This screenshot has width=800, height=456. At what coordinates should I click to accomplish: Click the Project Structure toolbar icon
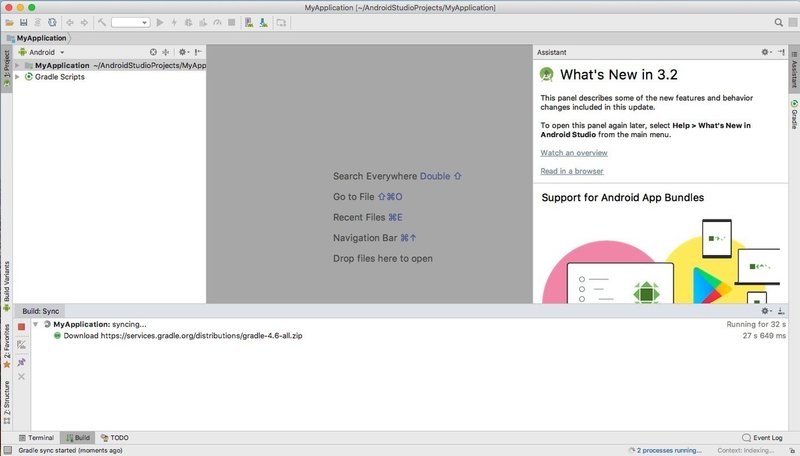(x=281, y=22)
